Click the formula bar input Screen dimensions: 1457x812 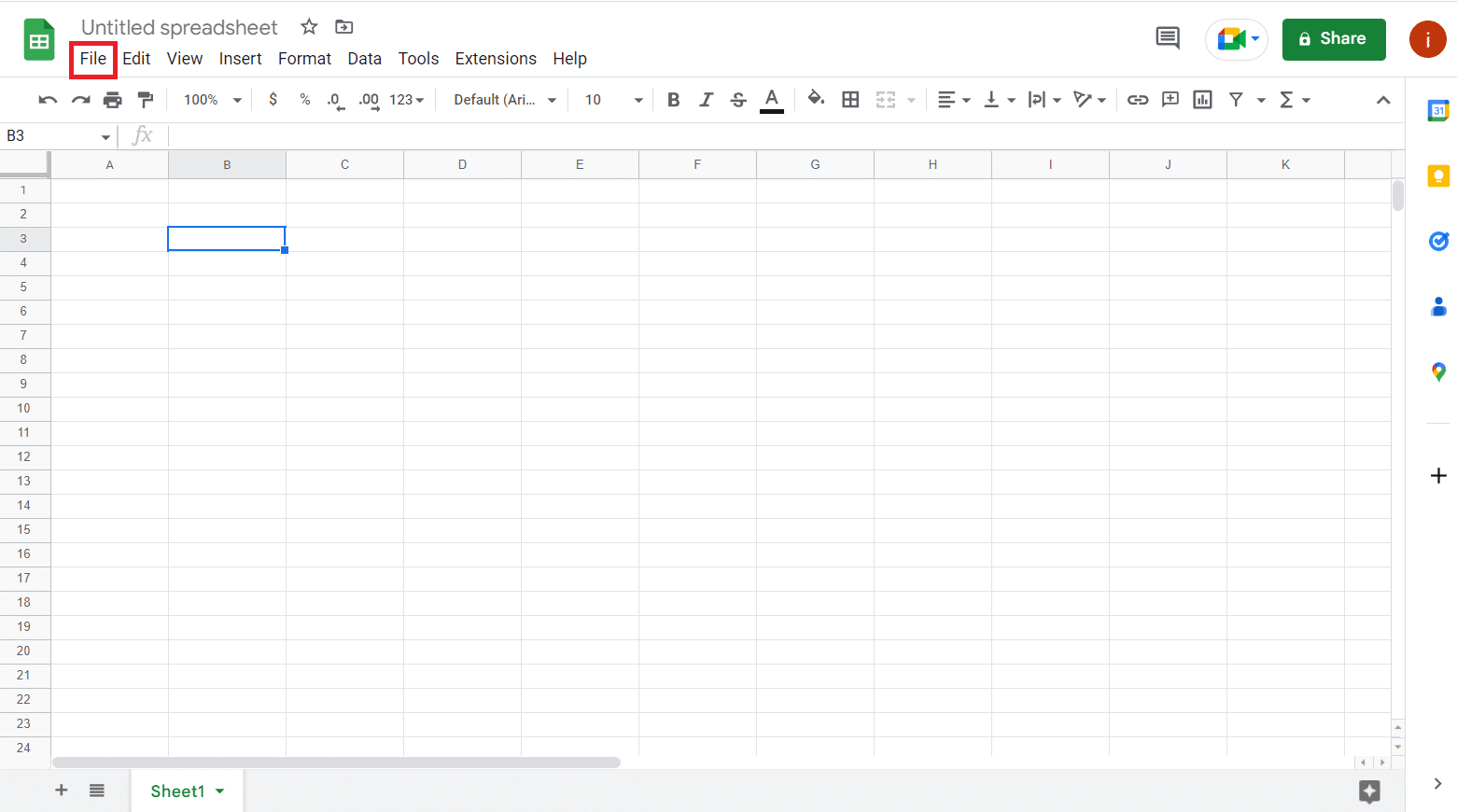[x=786, y=136]
